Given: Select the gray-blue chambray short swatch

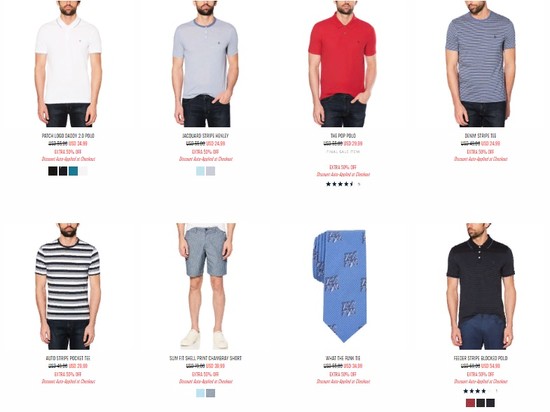Looking at the screenshot, I should [x=210, y=393].
